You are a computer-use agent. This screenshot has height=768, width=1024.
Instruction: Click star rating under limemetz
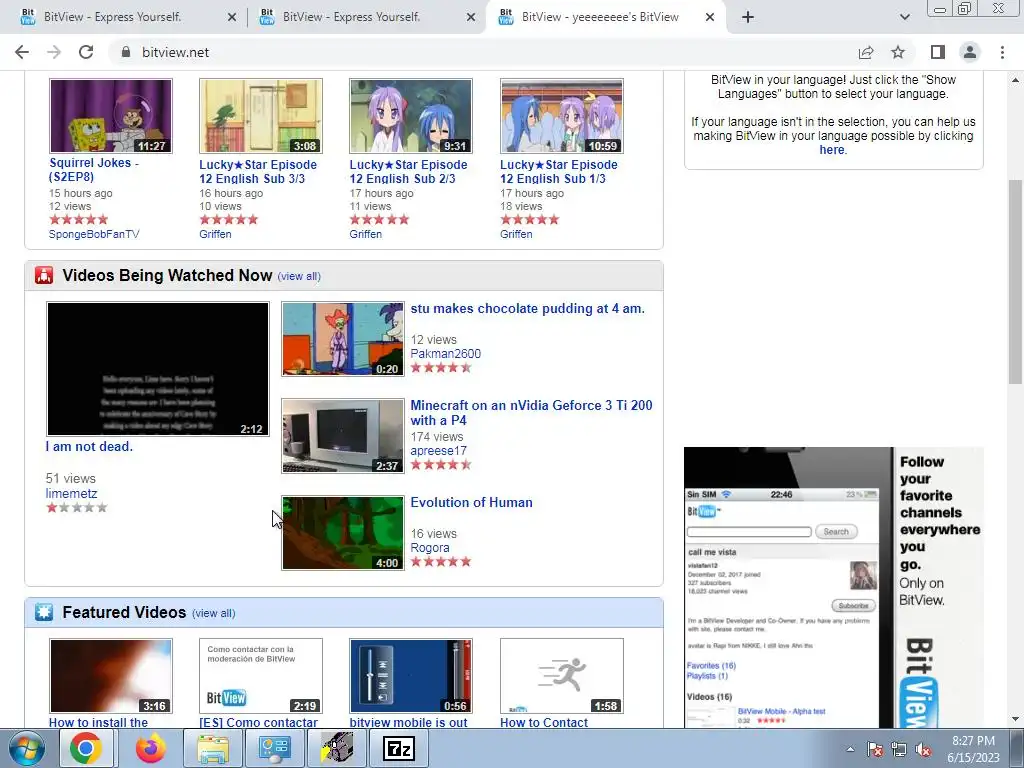coord(76,507)
